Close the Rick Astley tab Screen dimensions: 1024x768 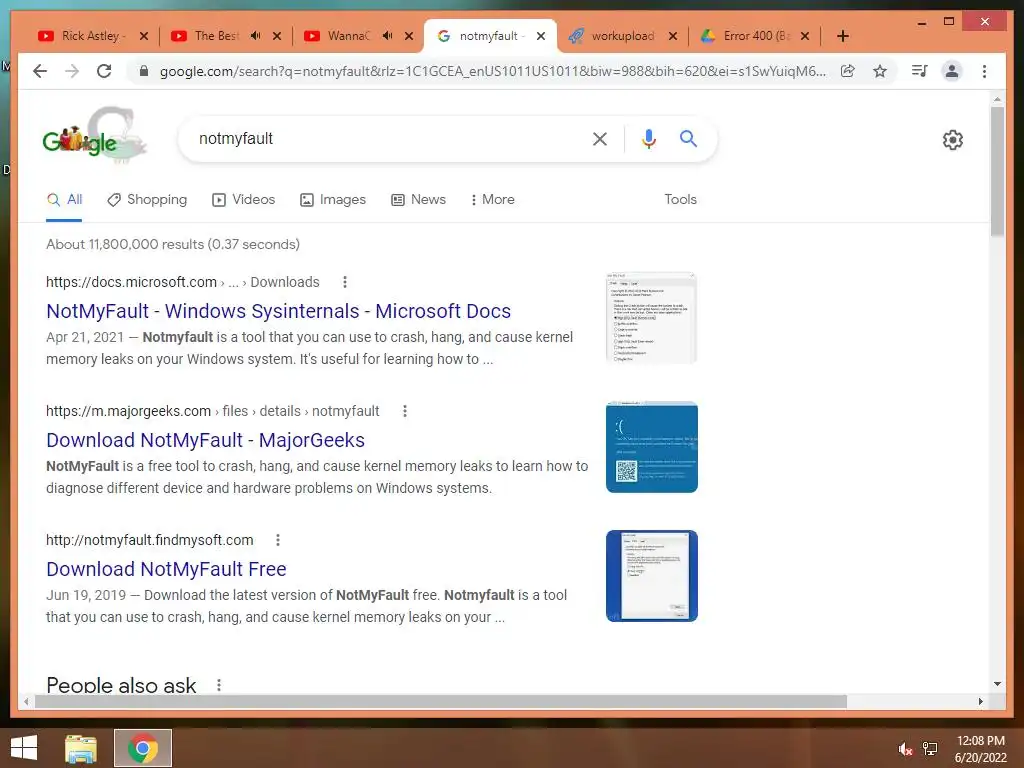144,36
